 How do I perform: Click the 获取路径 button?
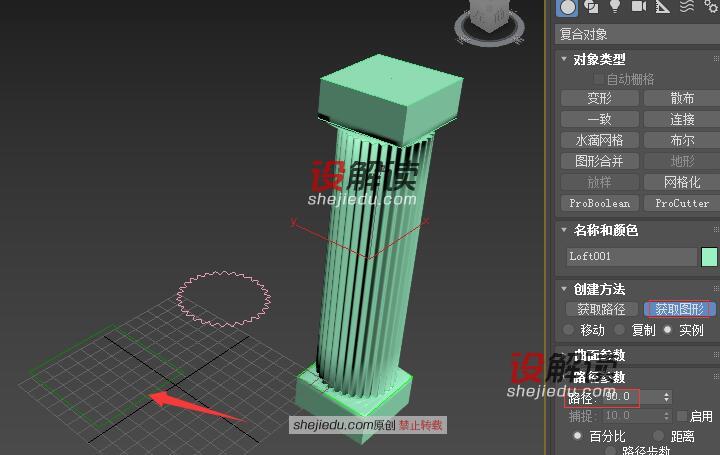click(600, 310)
